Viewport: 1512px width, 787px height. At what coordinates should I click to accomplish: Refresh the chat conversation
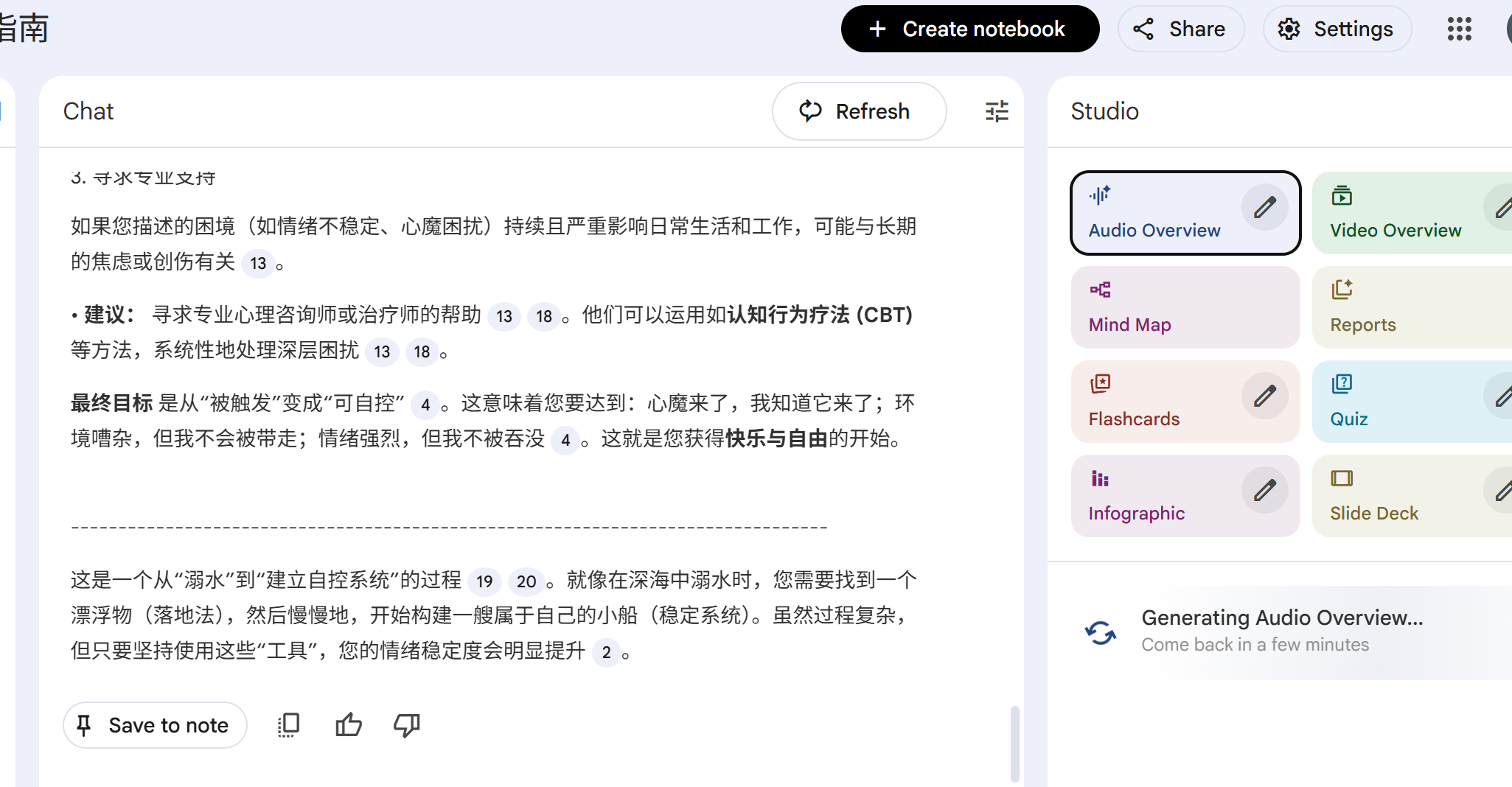click(859, 111)
